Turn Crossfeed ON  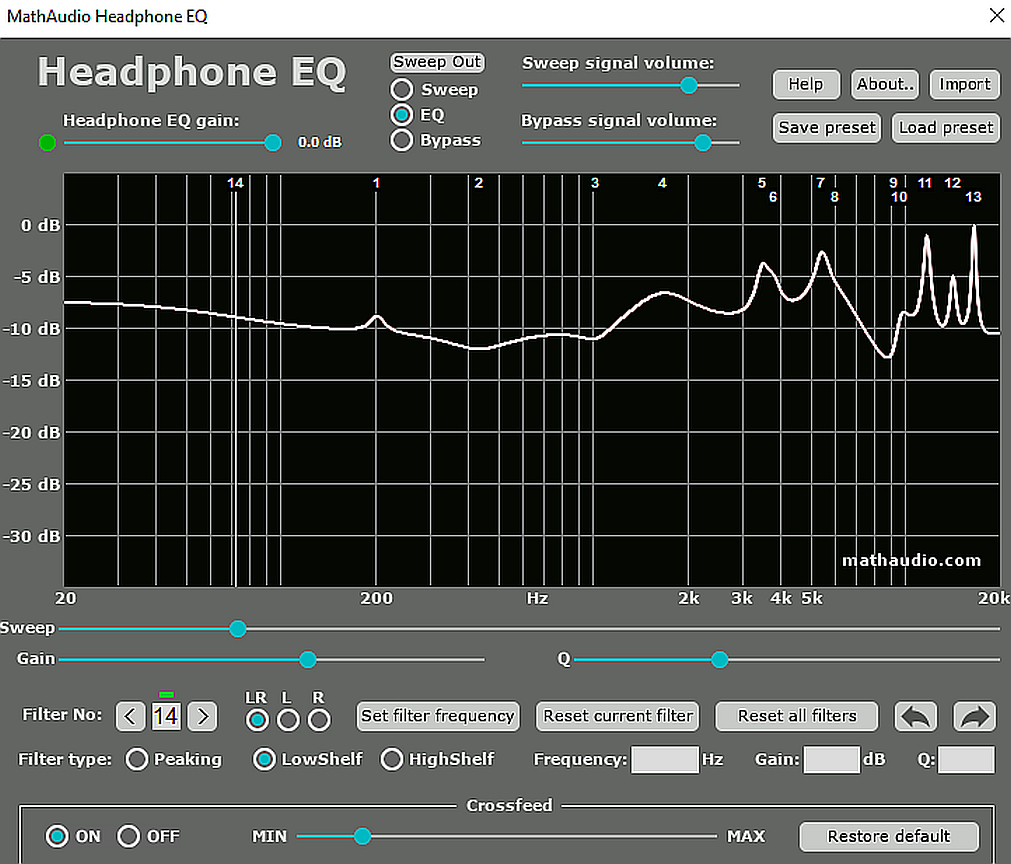tap(57, 836)
